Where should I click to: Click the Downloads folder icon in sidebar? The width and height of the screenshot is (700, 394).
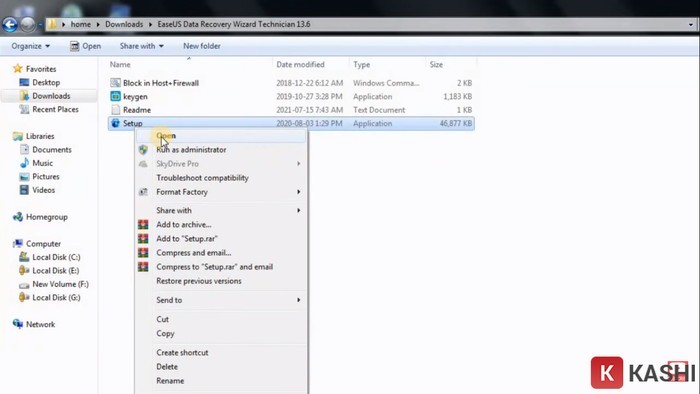click(x=24, y=96)
